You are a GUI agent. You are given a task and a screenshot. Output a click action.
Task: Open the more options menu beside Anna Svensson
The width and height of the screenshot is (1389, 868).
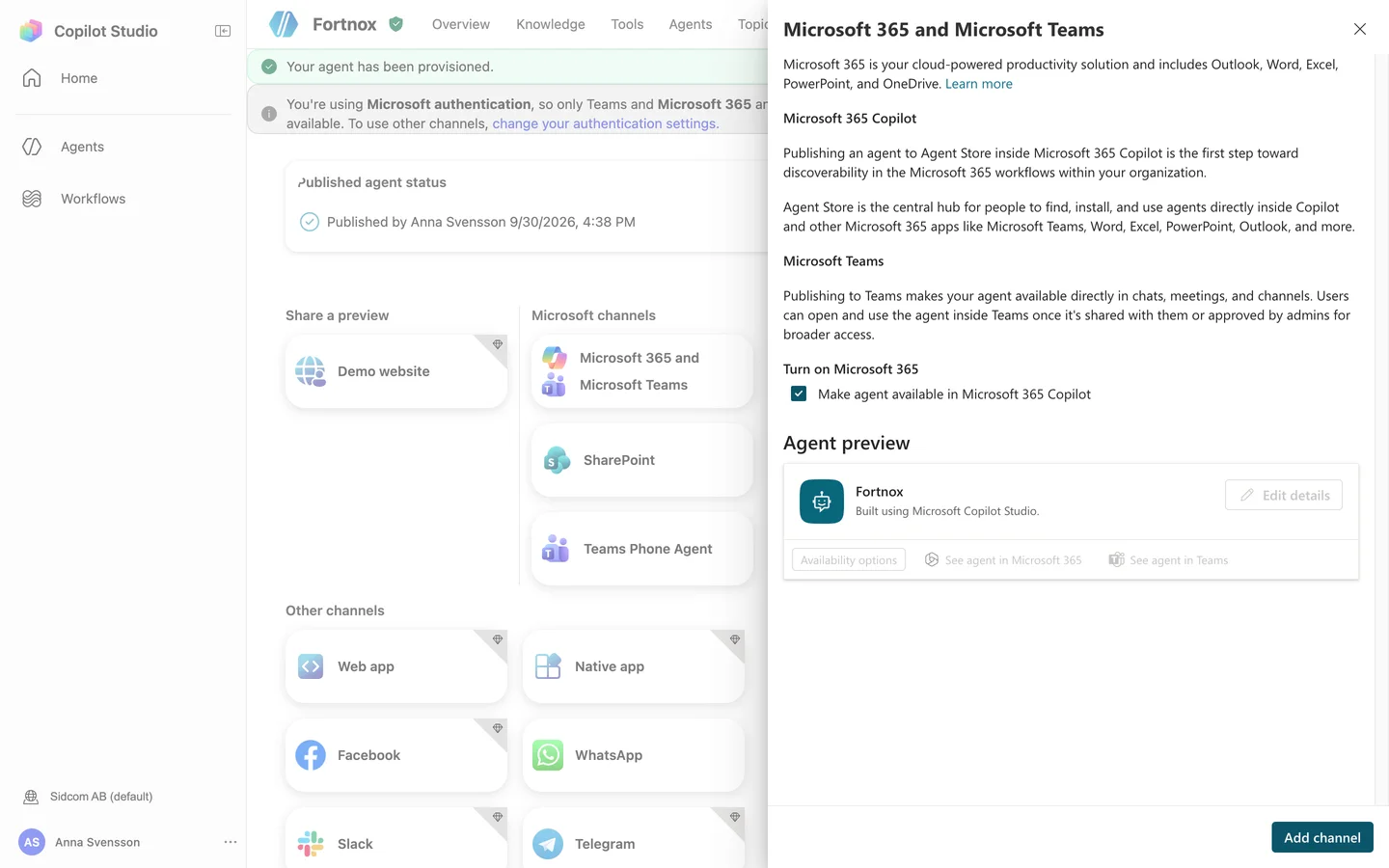point(231,842)
